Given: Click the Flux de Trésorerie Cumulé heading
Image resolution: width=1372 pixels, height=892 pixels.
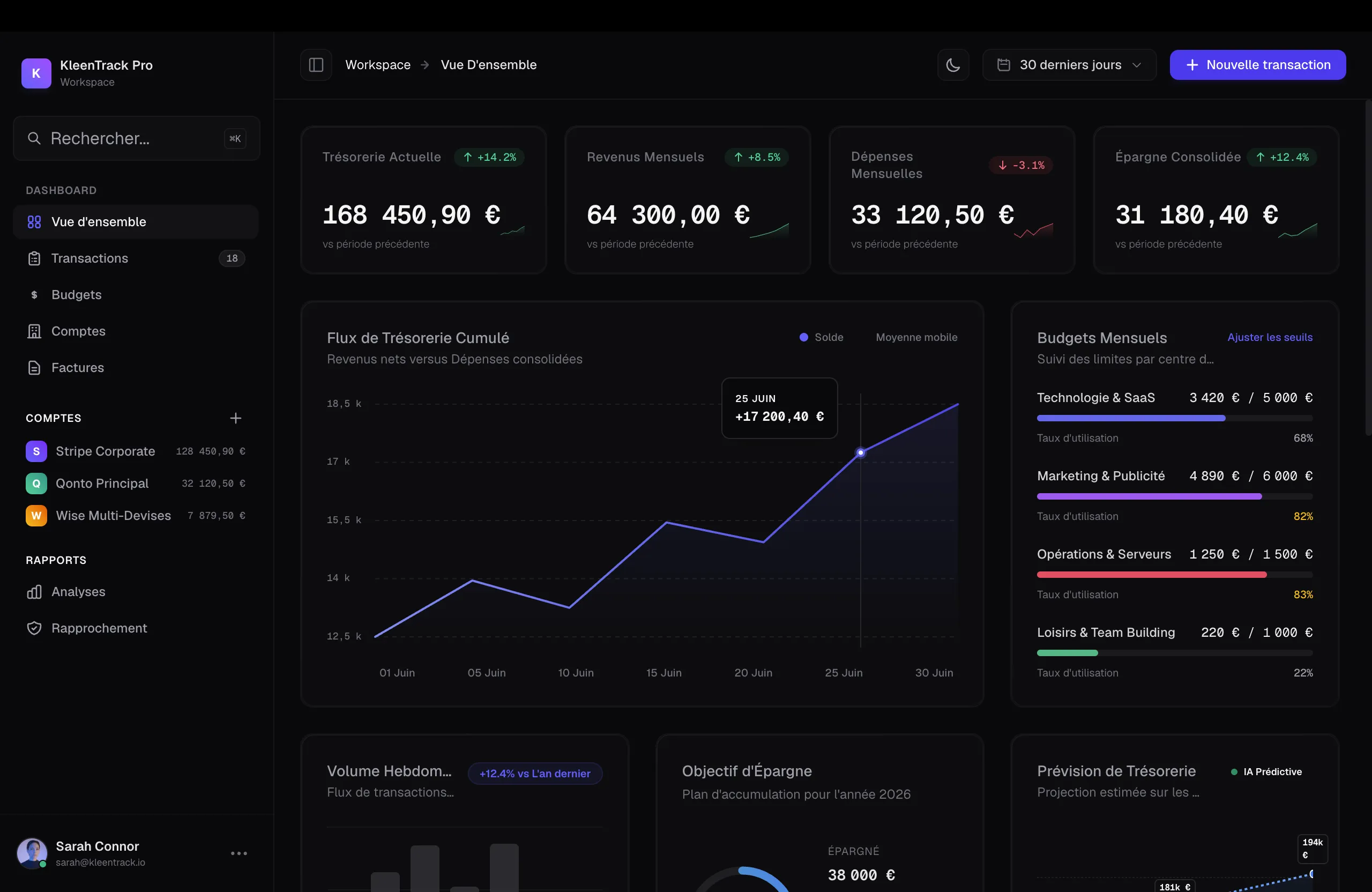Looking at the screenshot, I should (418, 338).
